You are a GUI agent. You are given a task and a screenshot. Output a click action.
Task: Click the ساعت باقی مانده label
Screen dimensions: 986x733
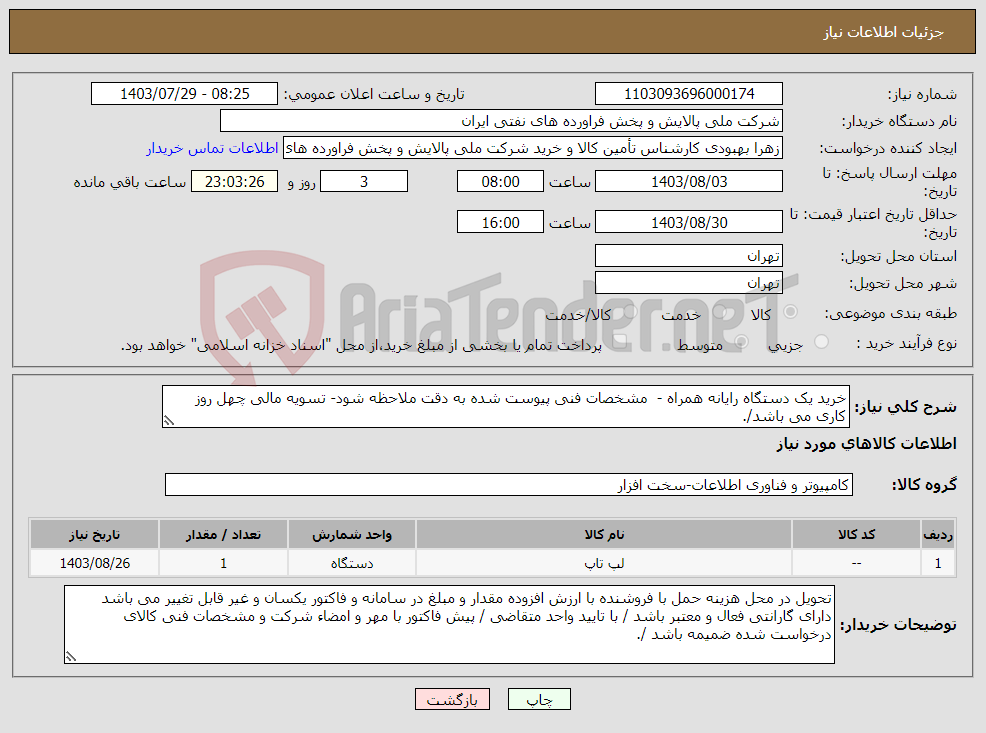[130, 182]
